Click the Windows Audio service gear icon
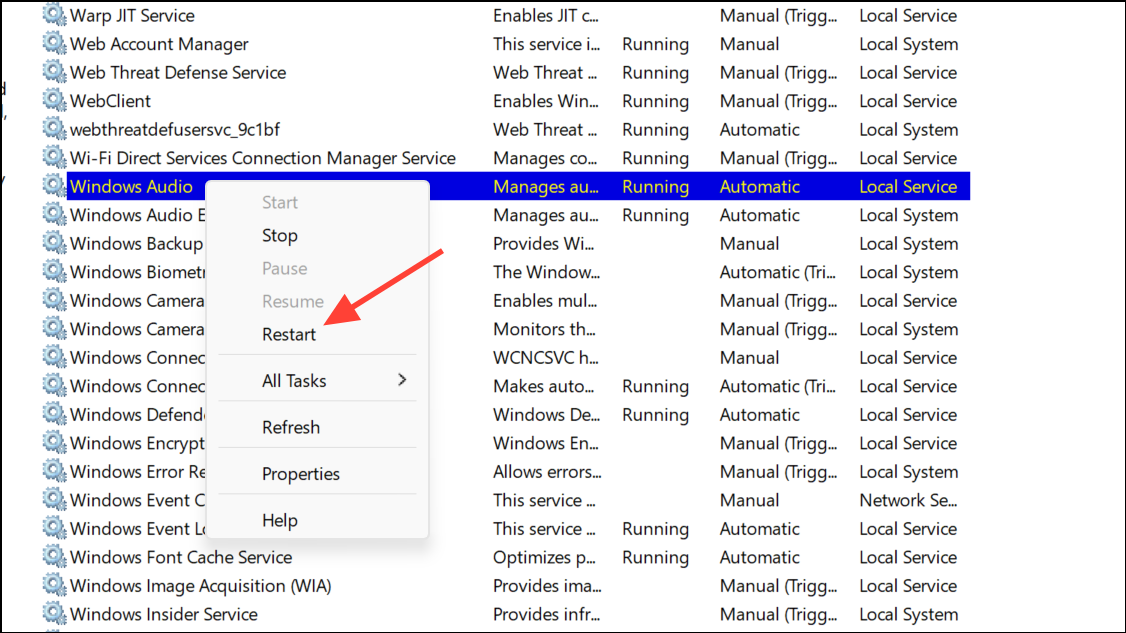This screenshot has width=1126, height=633. 53,187
